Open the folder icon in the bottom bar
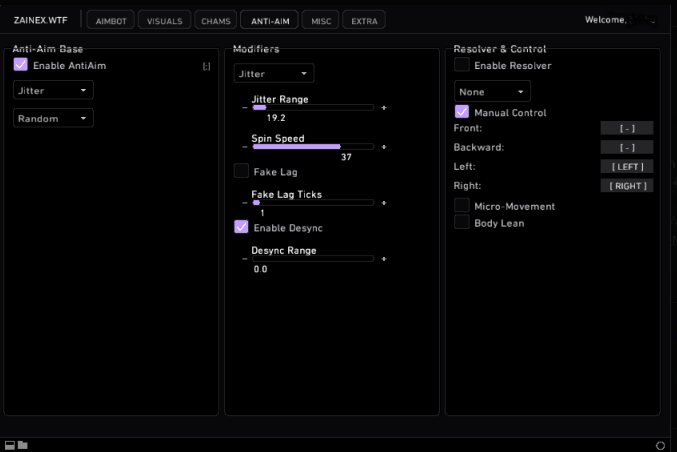The width and height of the screenshot is (677, 452). pyautogui.click(x=22, y=444)
